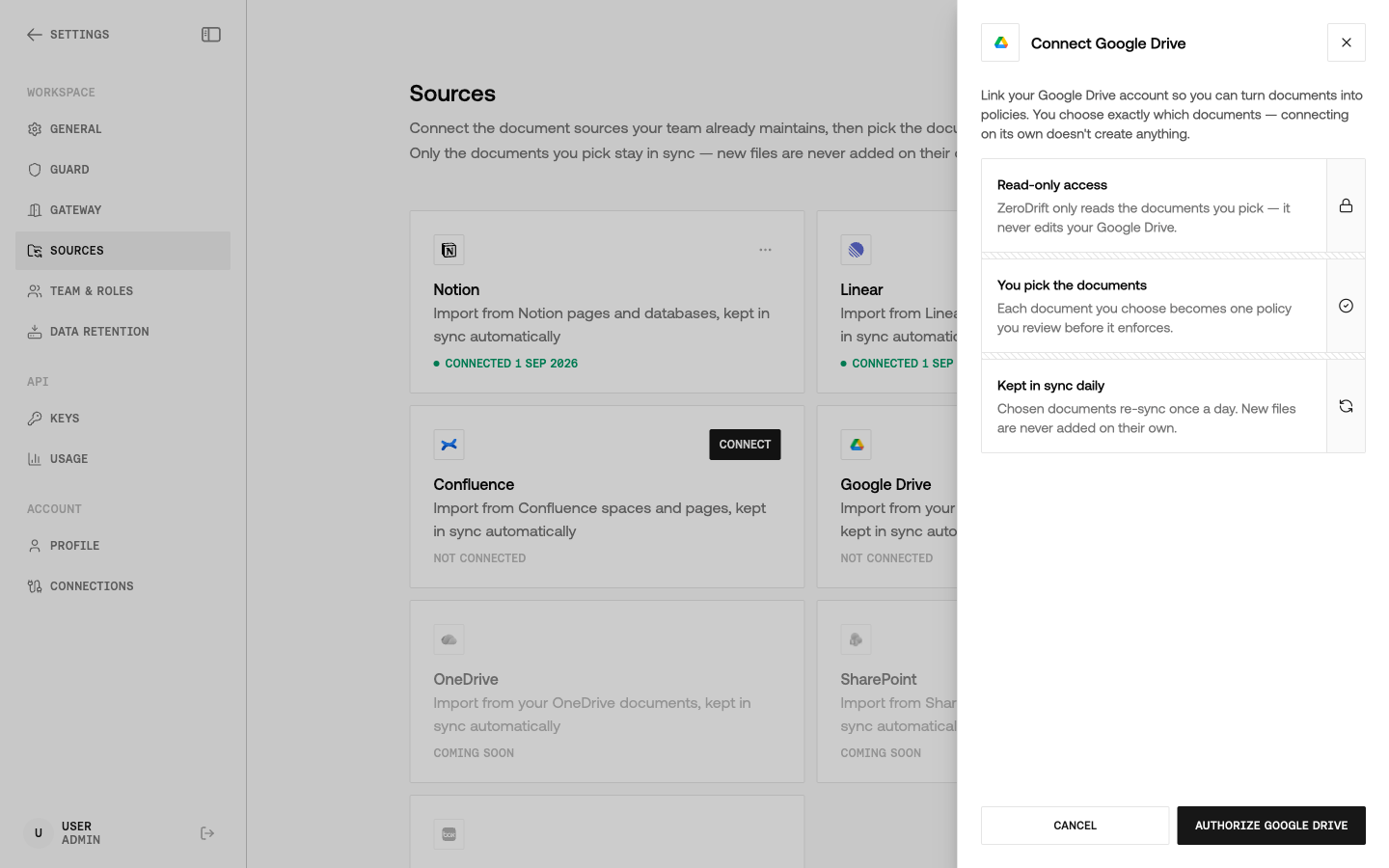Click the Linear logo icon
This screenshot has height=868, width=1389.
(856, 250)
